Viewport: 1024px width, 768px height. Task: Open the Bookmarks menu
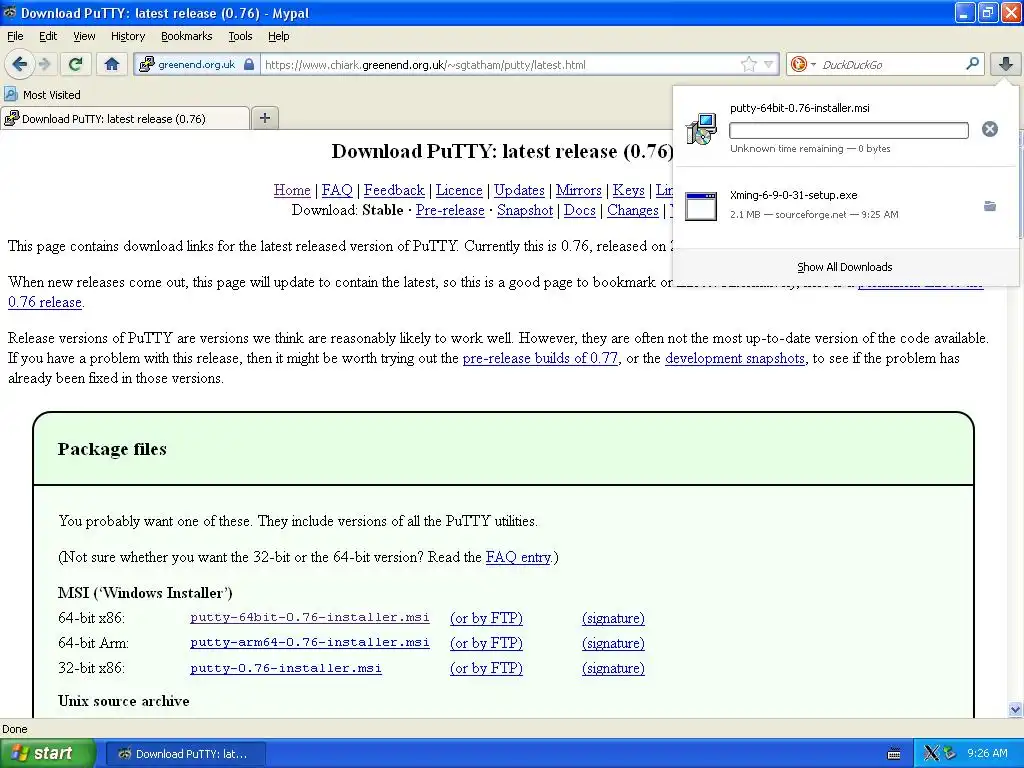click(186, 36)
